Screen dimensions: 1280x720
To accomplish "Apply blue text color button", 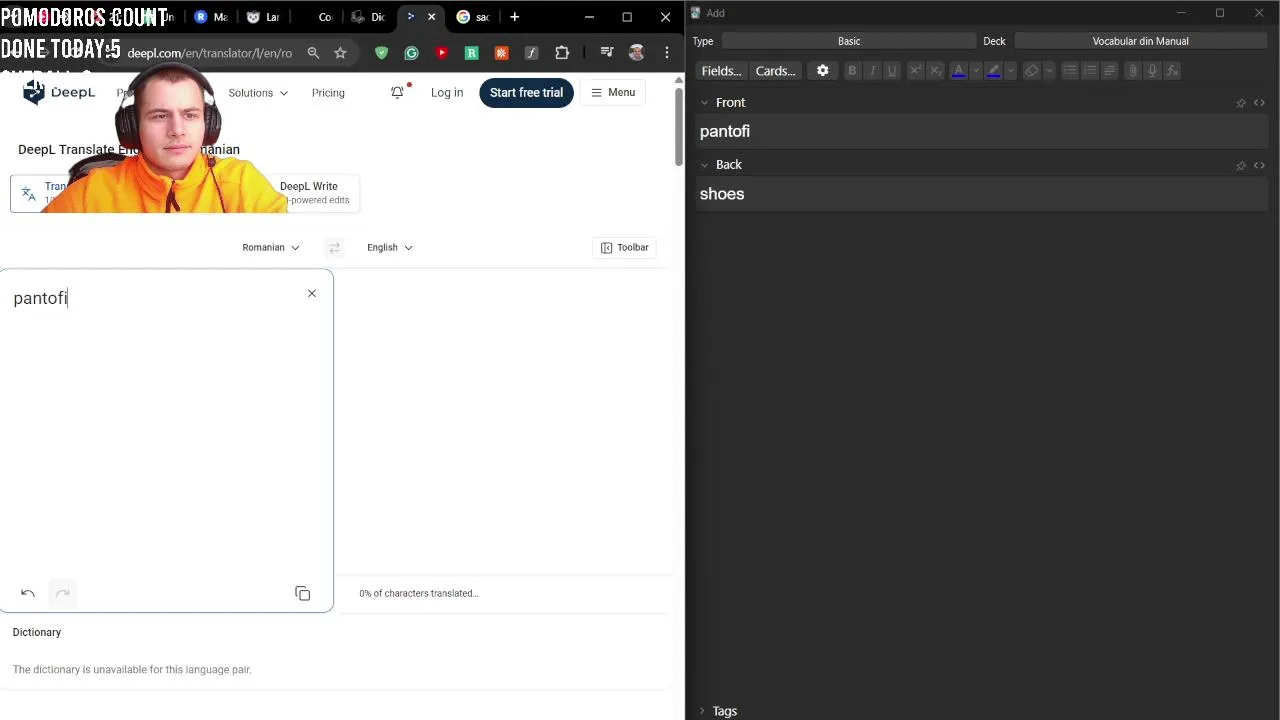I will coord(959,71).
